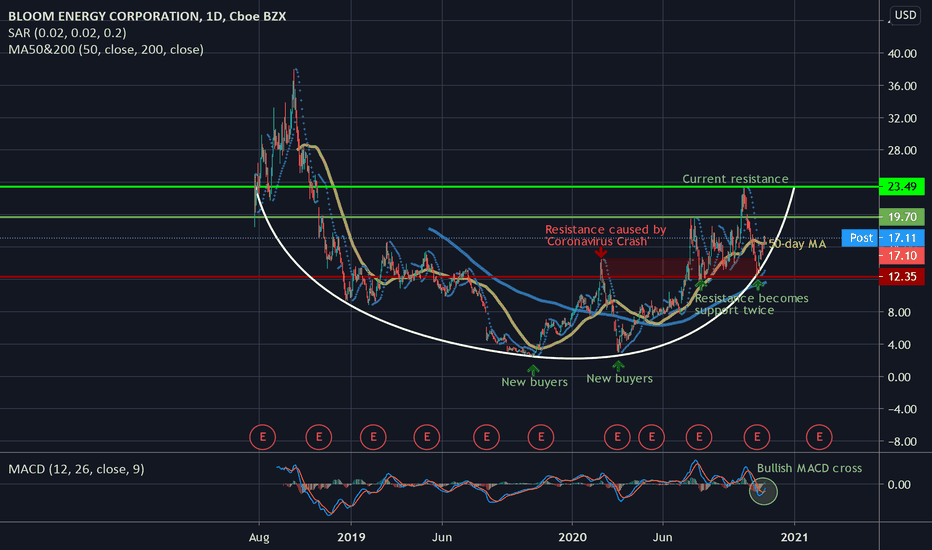Click the earnings E marker above the Aug label
This screenshot has height=550, width=932.
pyautogui.click(x=262, y=437)
